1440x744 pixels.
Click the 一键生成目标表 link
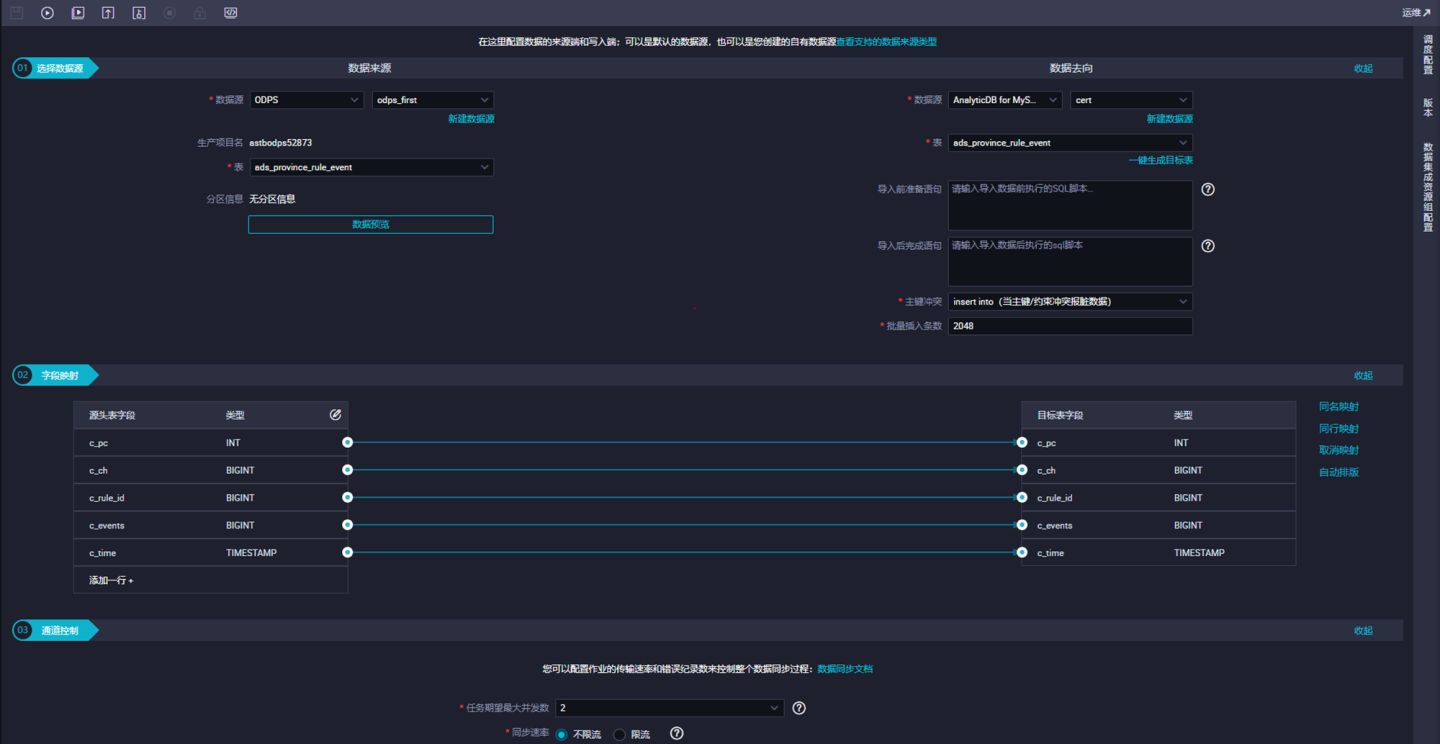(1160, 160)
